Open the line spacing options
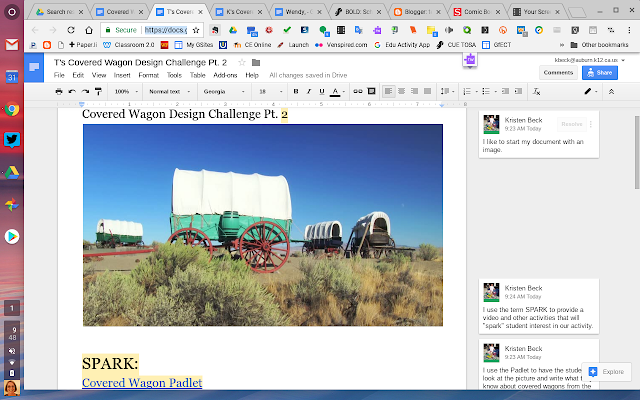This screenshot has height=400, width=640. point(447,91)
